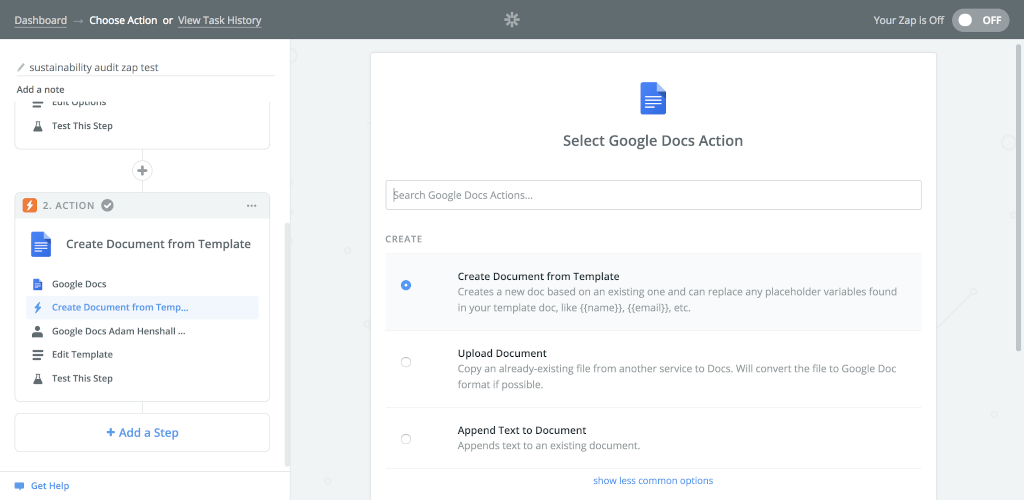Viewport: 1024px width, 500px height.
Task: Click the lines icon beside Edit Template
Action: coord(37,355)
